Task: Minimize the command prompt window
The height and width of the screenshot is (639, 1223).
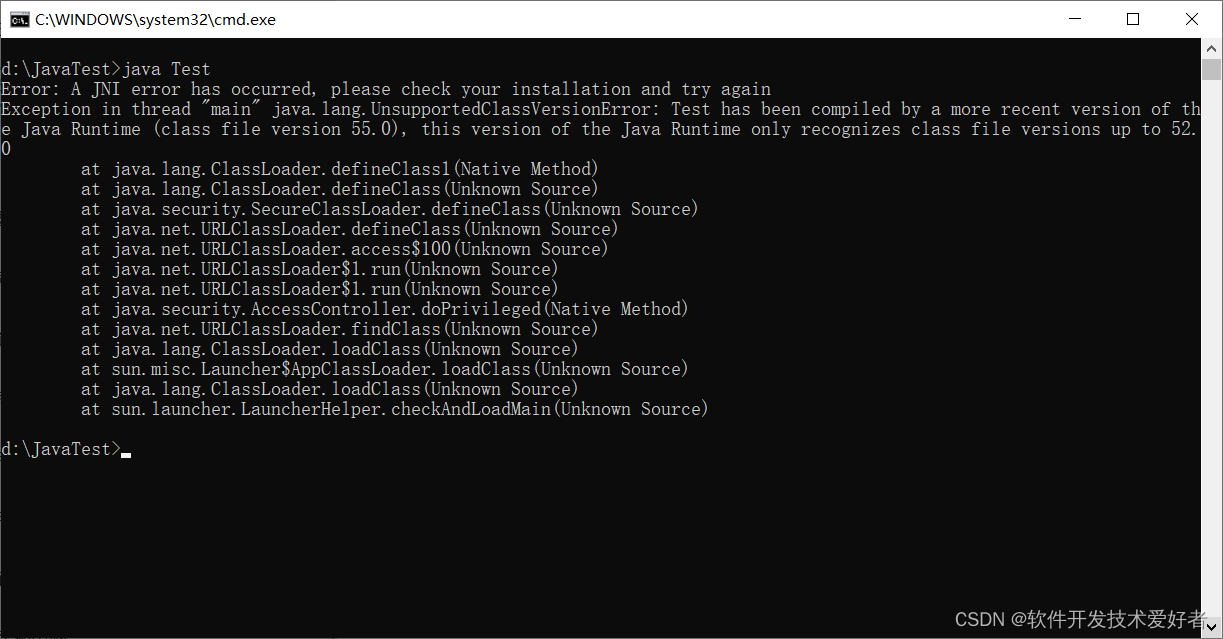Action: (1075, 18)
